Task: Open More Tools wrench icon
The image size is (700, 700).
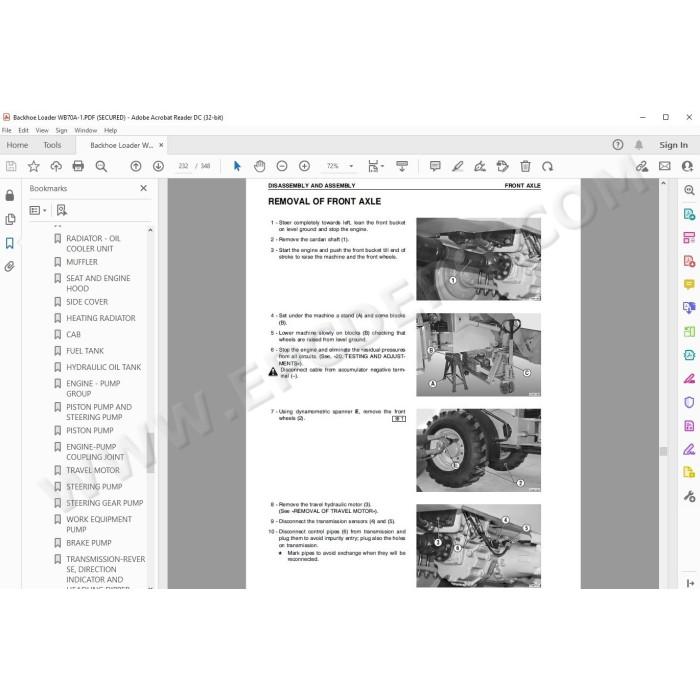Action: (x=689, y=496)
